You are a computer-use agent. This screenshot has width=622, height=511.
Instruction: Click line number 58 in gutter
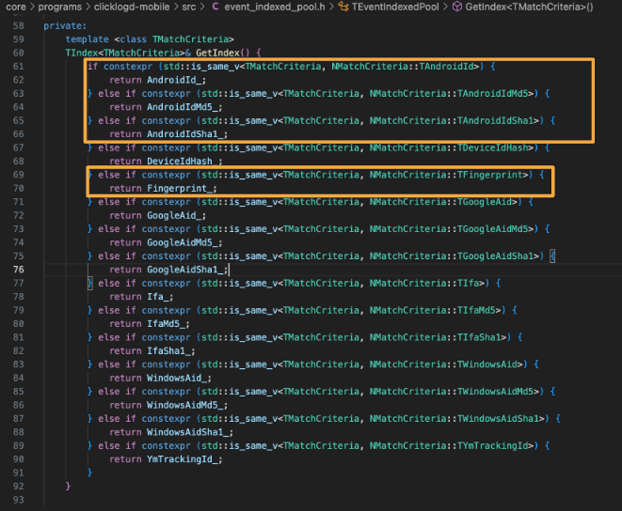coord(18,26)
